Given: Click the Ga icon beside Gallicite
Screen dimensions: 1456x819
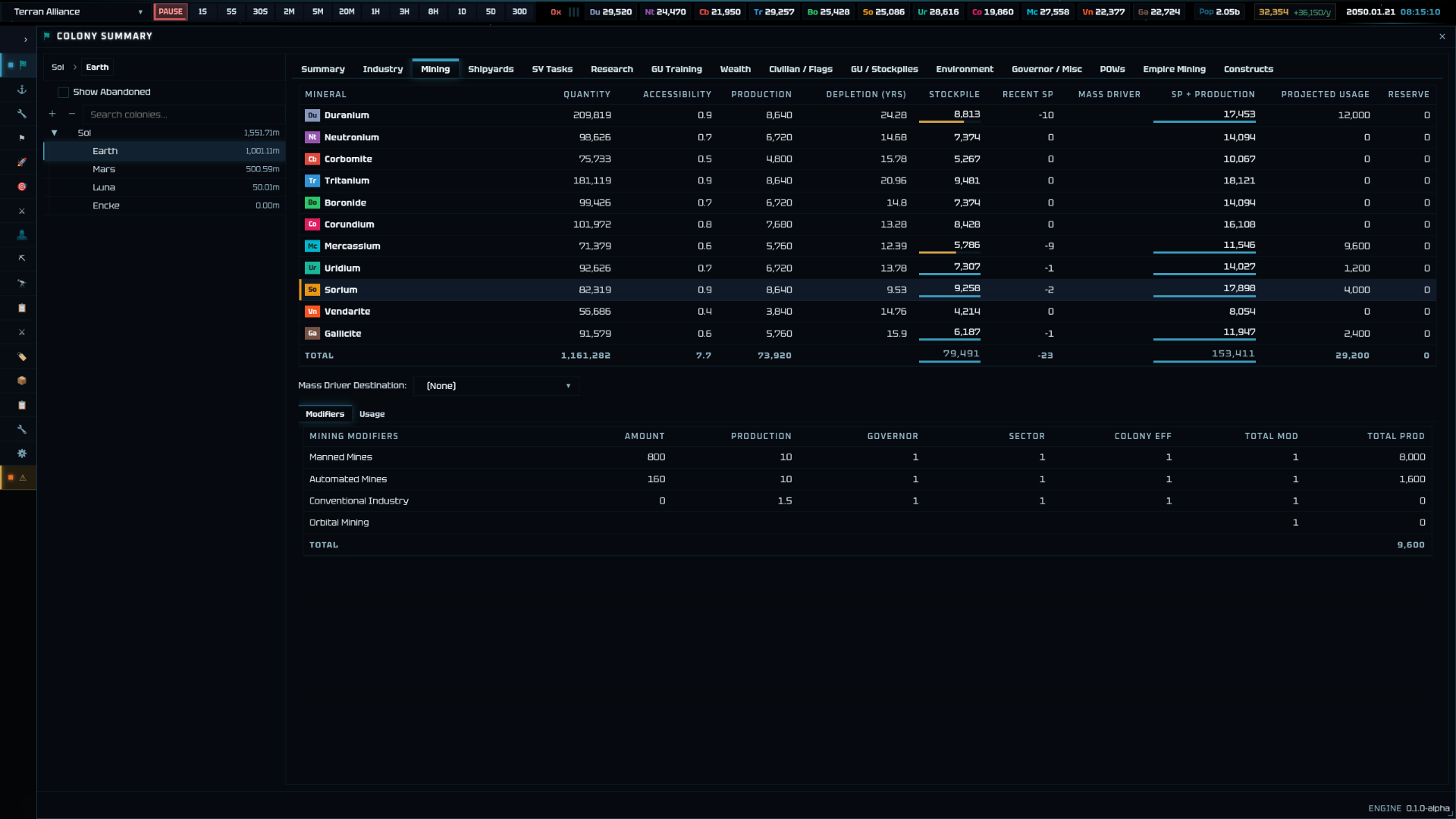Looking at the screenshot, I should 312,334.
